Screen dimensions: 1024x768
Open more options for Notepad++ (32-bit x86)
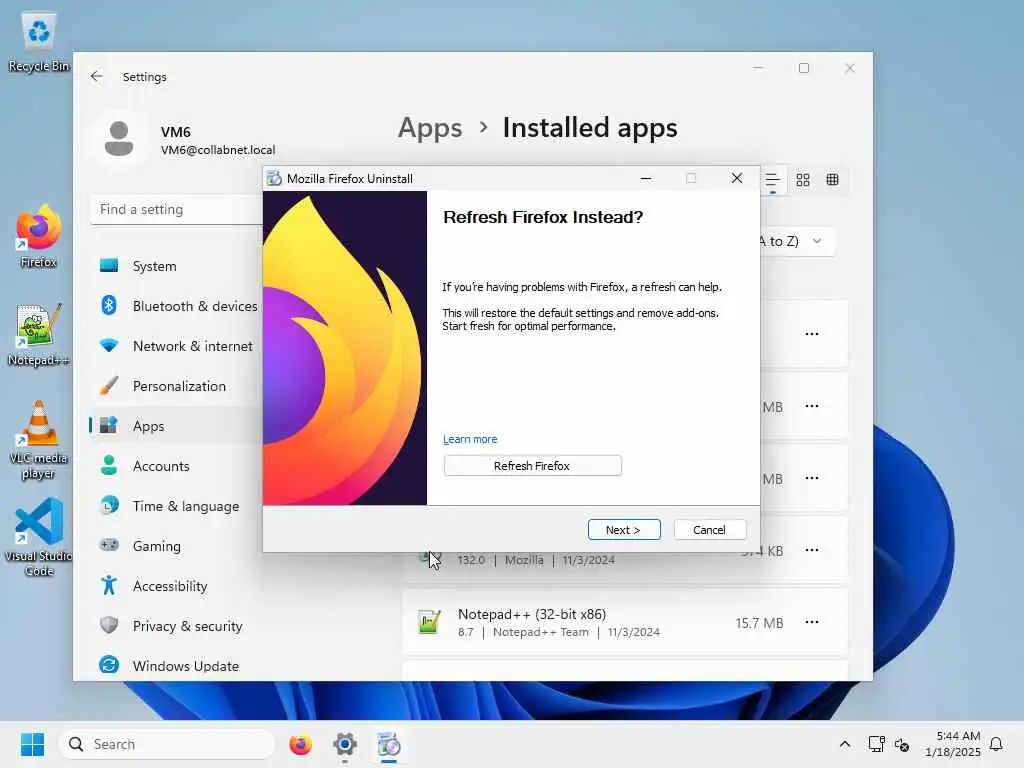[812, 622]
